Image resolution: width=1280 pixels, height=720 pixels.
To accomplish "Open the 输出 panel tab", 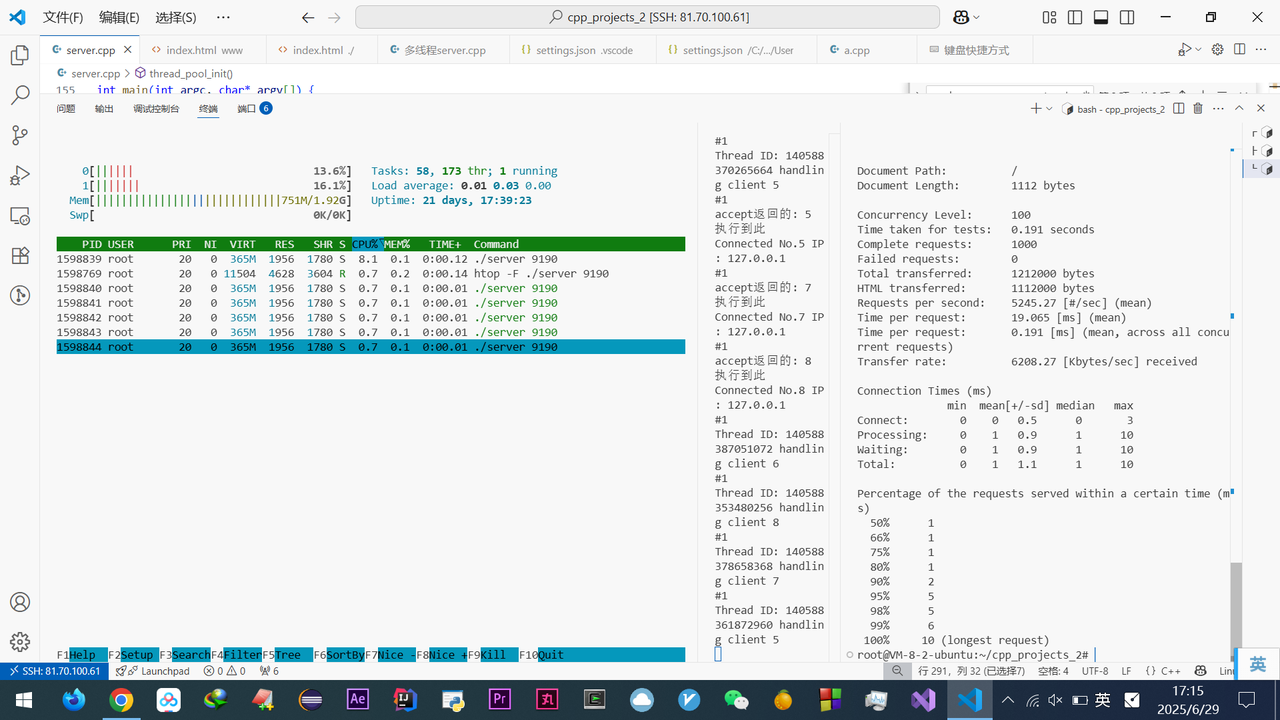I will click(104, 109).
